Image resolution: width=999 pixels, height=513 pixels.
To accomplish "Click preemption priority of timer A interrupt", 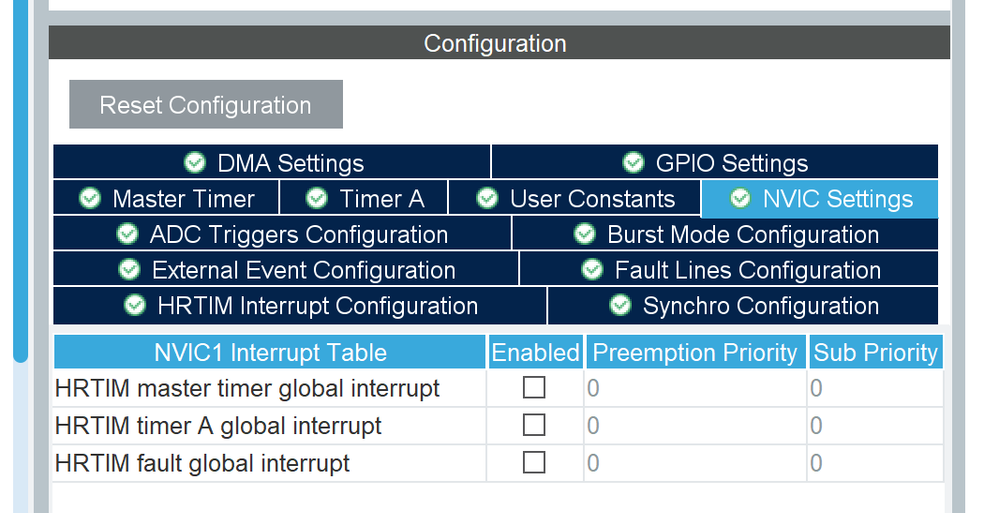I will tap(696, 426).
